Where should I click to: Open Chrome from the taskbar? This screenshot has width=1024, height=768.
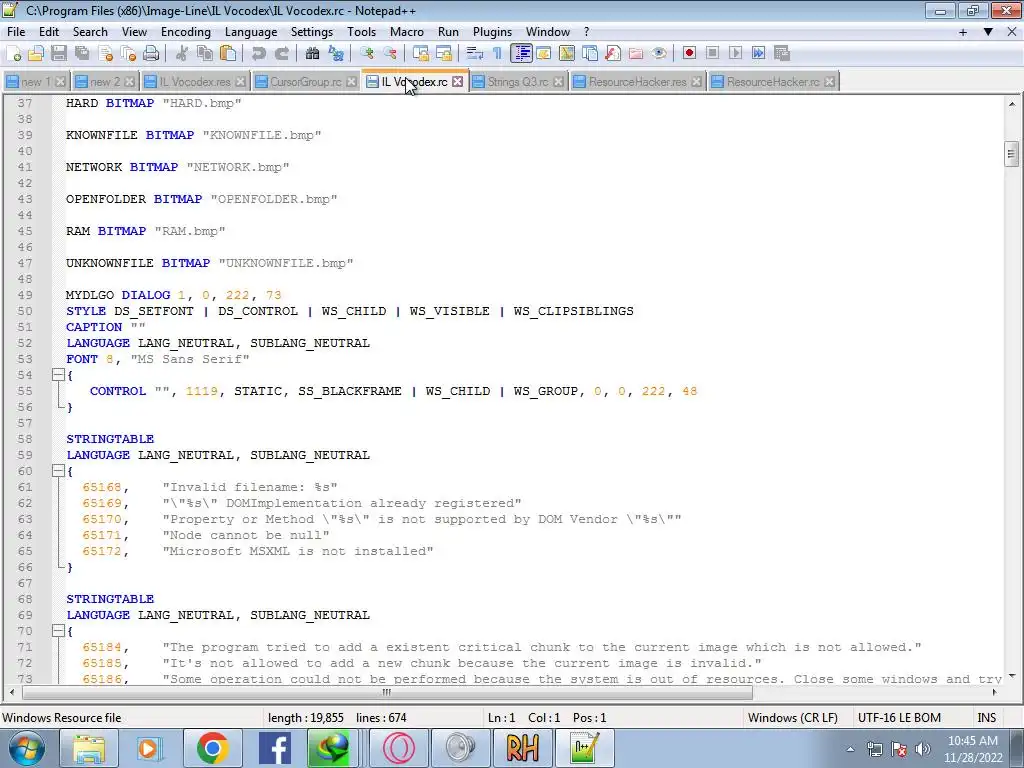(x=212, y=748)
